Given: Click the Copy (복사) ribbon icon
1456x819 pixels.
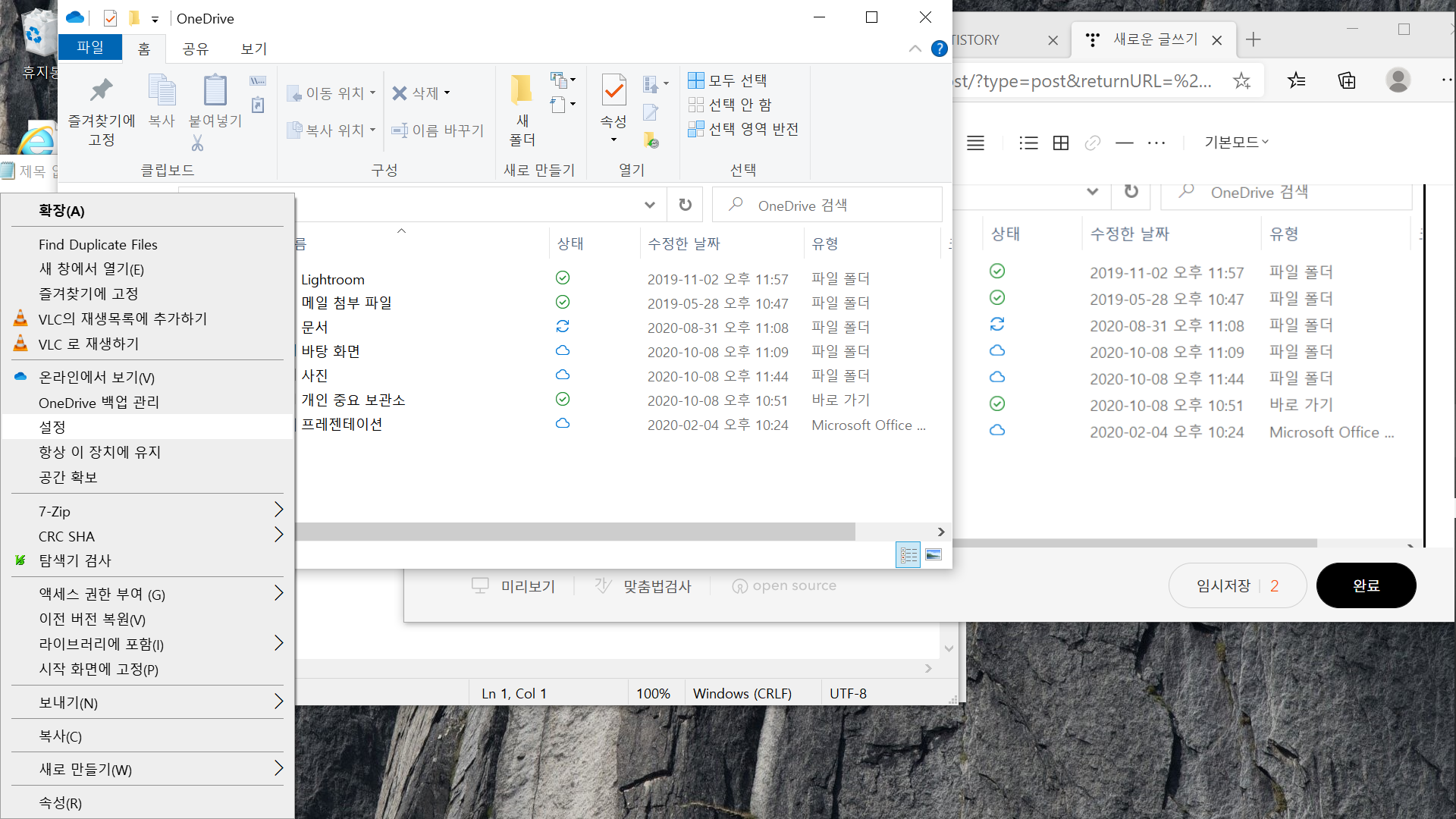Looking at the screenshot, I should [x=162, y=91].
